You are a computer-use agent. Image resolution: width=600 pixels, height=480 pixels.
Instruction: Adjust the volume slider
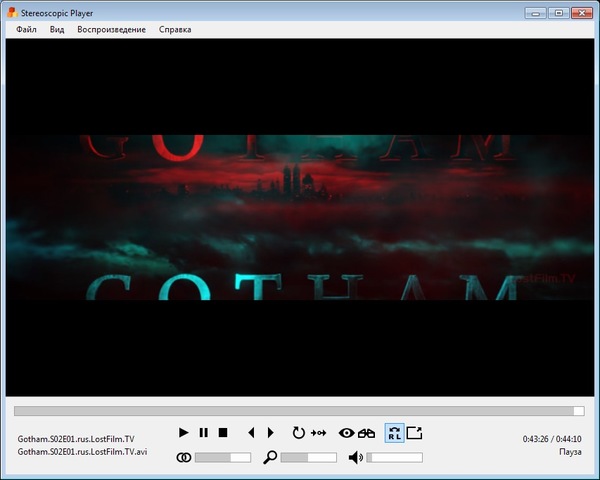coord(395,457)
